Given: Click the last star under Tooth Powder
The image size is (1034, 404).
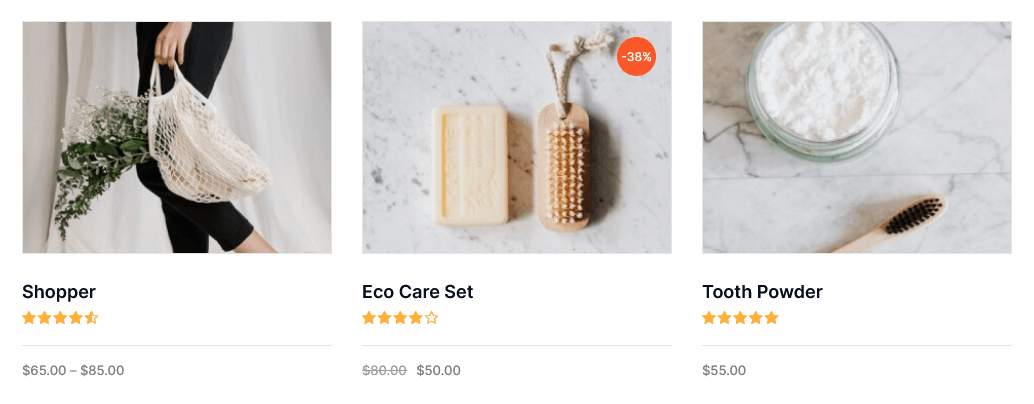Looking at the screenshot, I should click(x=772, y=318).
